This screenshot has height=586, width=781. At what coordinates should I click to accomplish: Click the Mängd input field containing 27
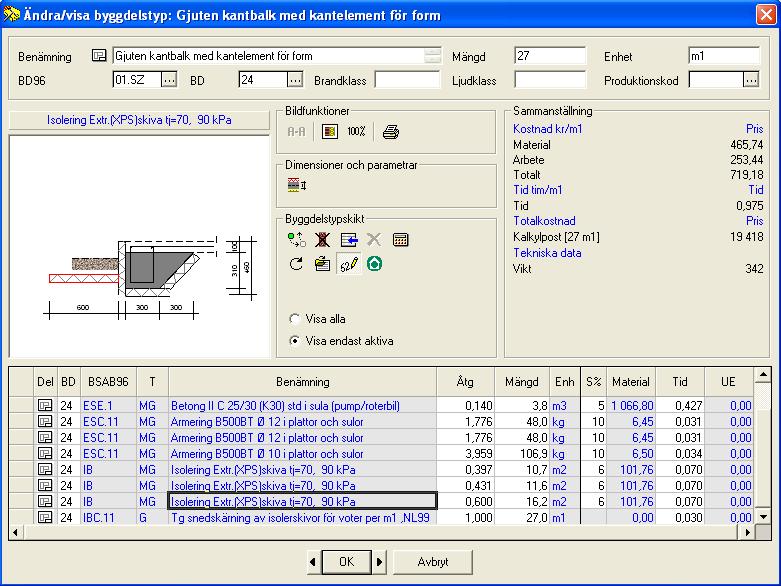(x=549, y=56)
